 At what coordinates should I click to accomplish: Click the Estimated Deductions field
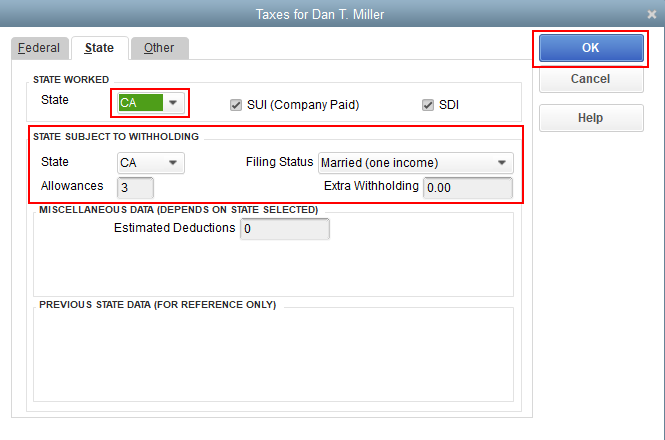pos(285,229)
